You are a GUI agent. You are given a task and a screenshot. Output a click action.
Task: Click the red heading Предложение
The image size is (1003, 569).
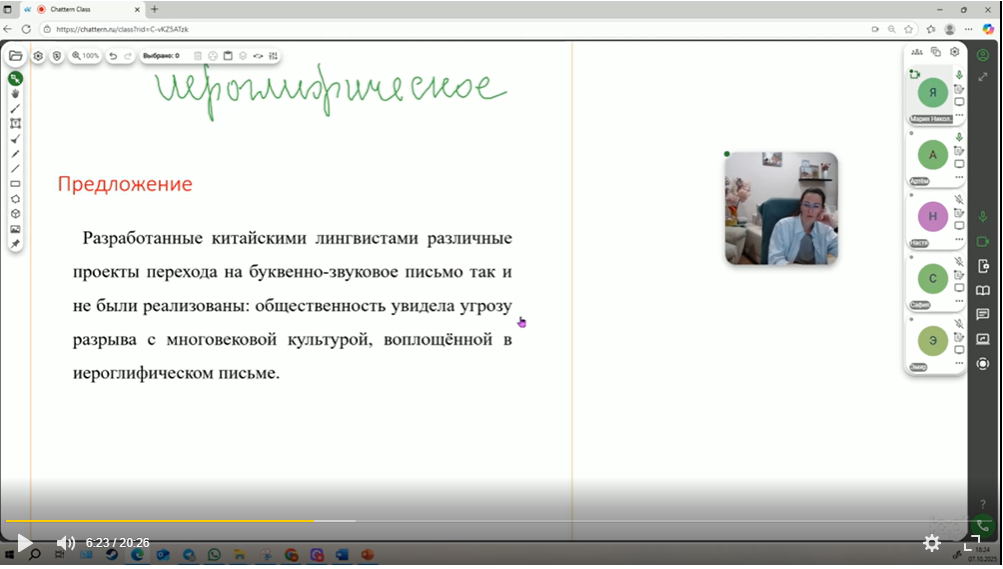pyautogui.click(x=125, y=184)
